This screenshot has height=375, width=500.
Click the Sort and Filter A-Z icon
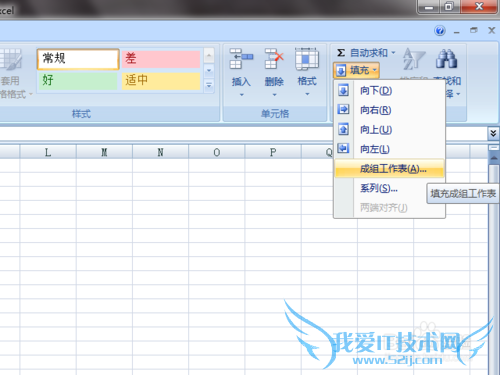[x=414, y=59]
